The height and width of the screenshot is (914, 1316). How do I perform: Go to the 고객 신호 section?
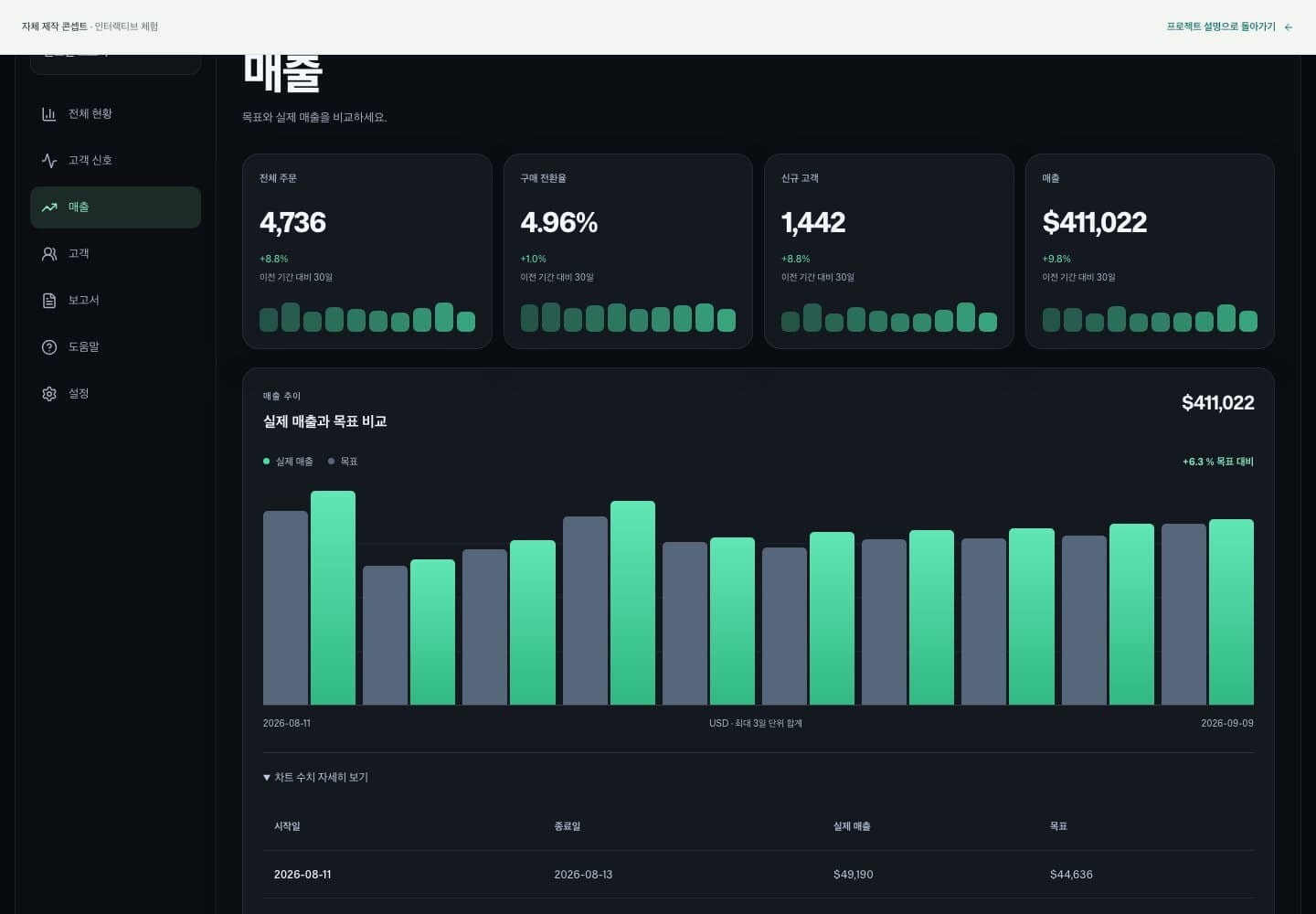(x=115, y=161)
